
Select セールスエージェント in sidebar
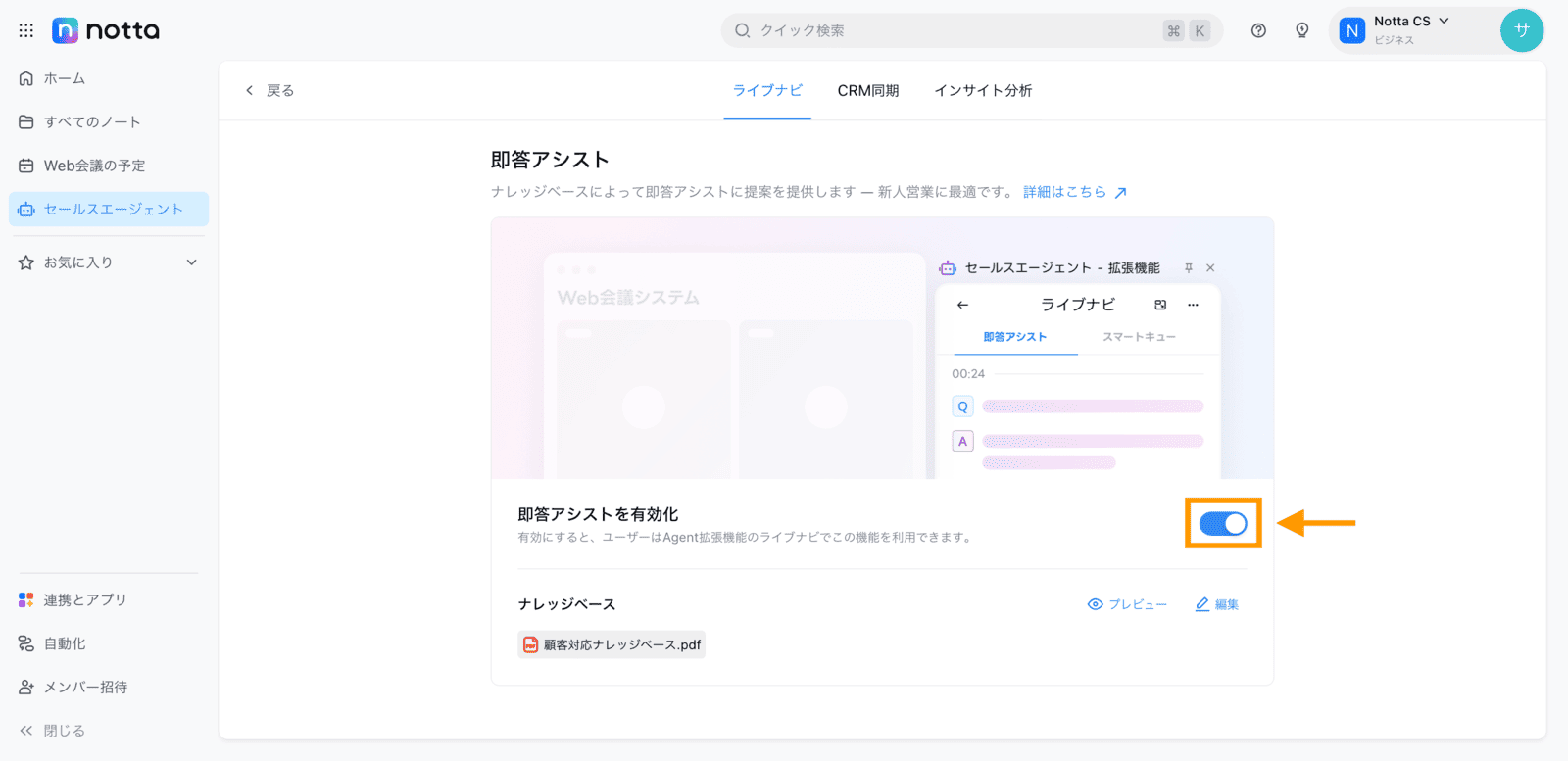click(109, 210)
